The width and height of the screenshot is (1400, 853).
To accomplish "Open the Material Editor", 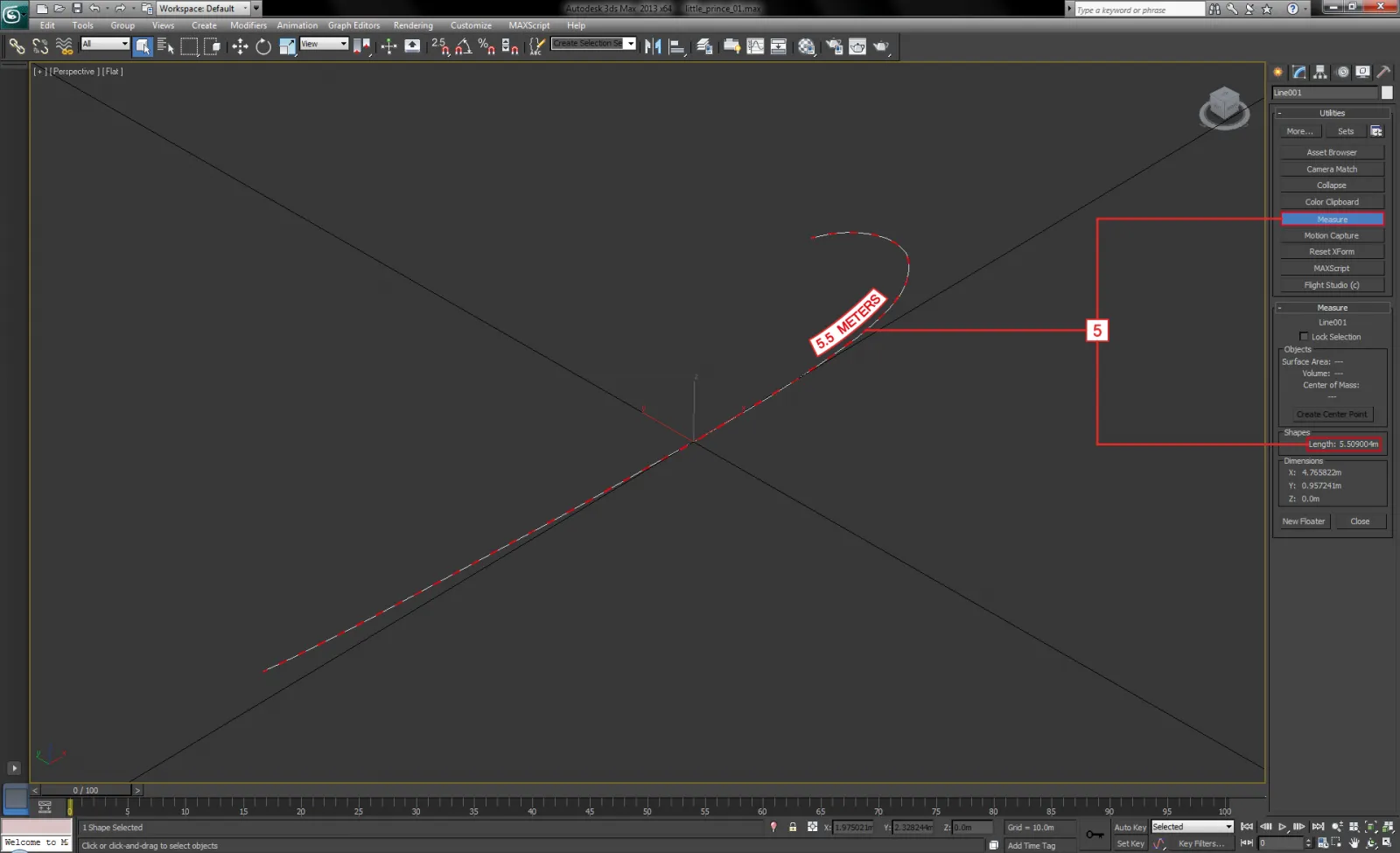I will click(x=806, y=46).
